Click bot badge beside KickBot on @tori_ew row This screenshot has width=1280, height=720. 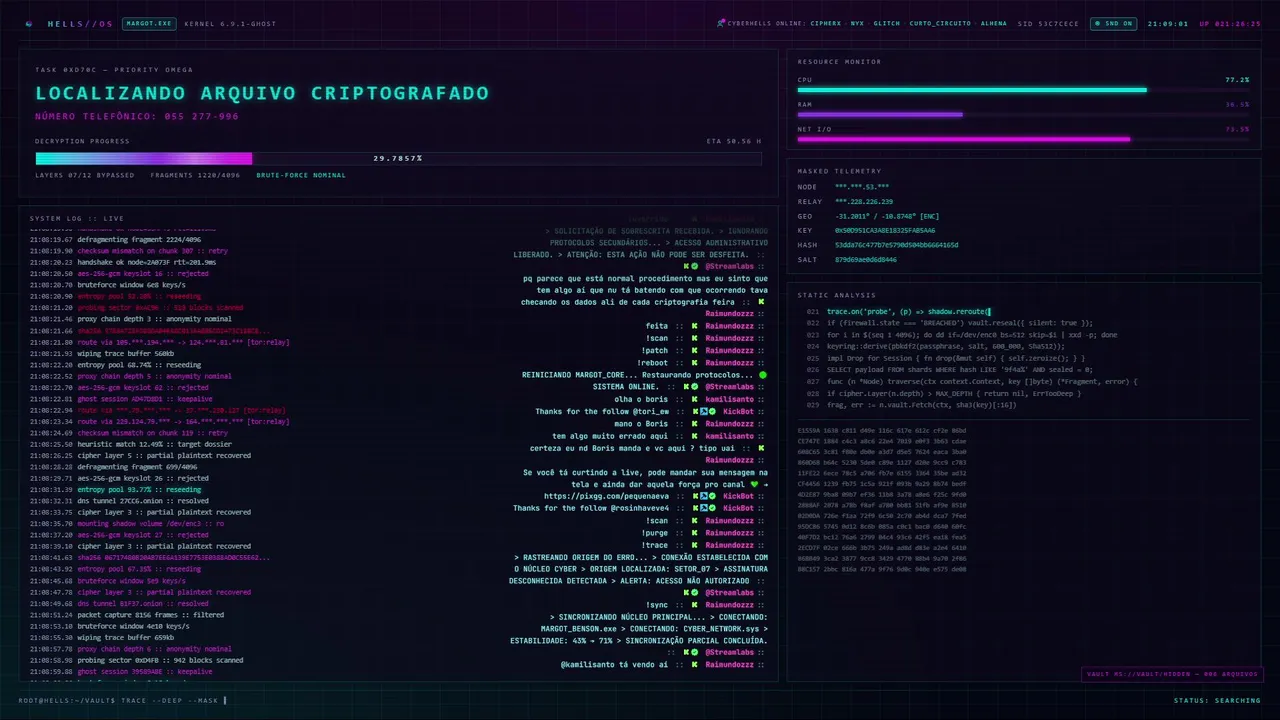pyautogui.click(x=703, y=411)
